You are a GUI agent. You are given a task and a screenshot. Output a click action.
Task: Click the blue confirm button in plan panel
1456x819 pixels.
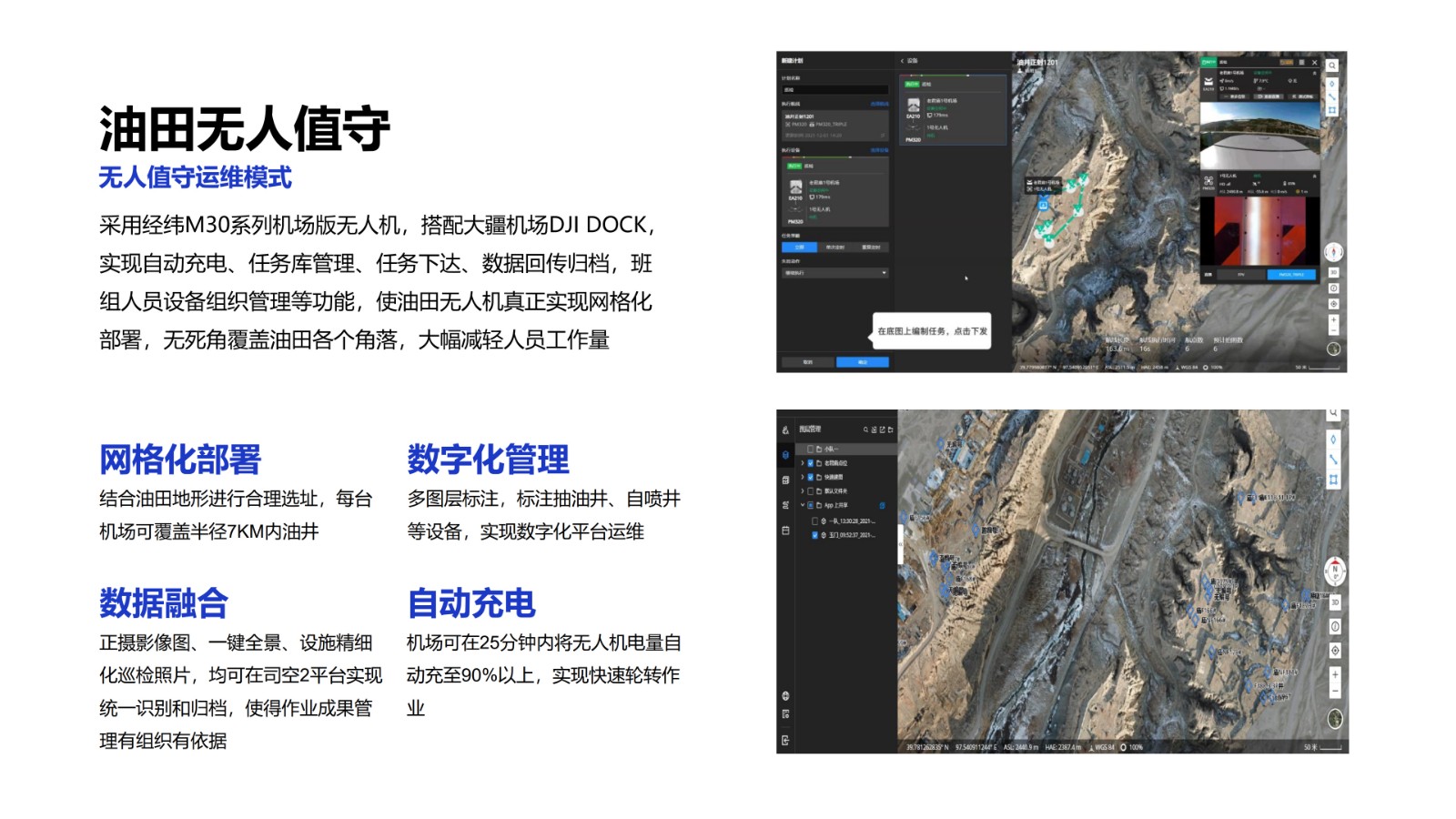862,362
